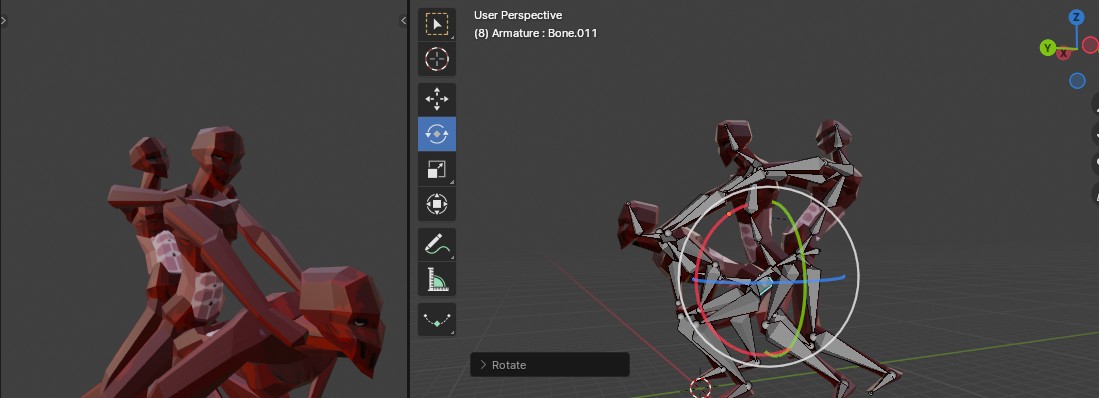Click the "User Perspective" viewport label
This screenshot has height=398, width=1099.
pyautogui.click(x=518, y=15)
